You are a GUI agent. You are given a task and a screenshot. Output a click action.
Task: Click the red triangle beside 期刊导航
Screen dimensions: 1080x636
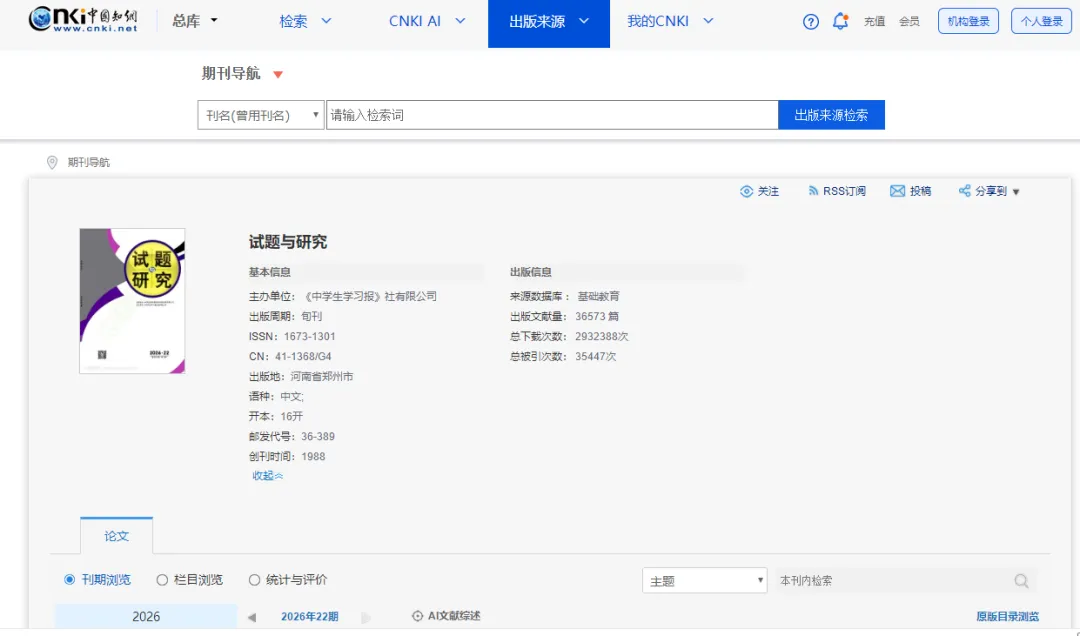click(x=278, y=74)
